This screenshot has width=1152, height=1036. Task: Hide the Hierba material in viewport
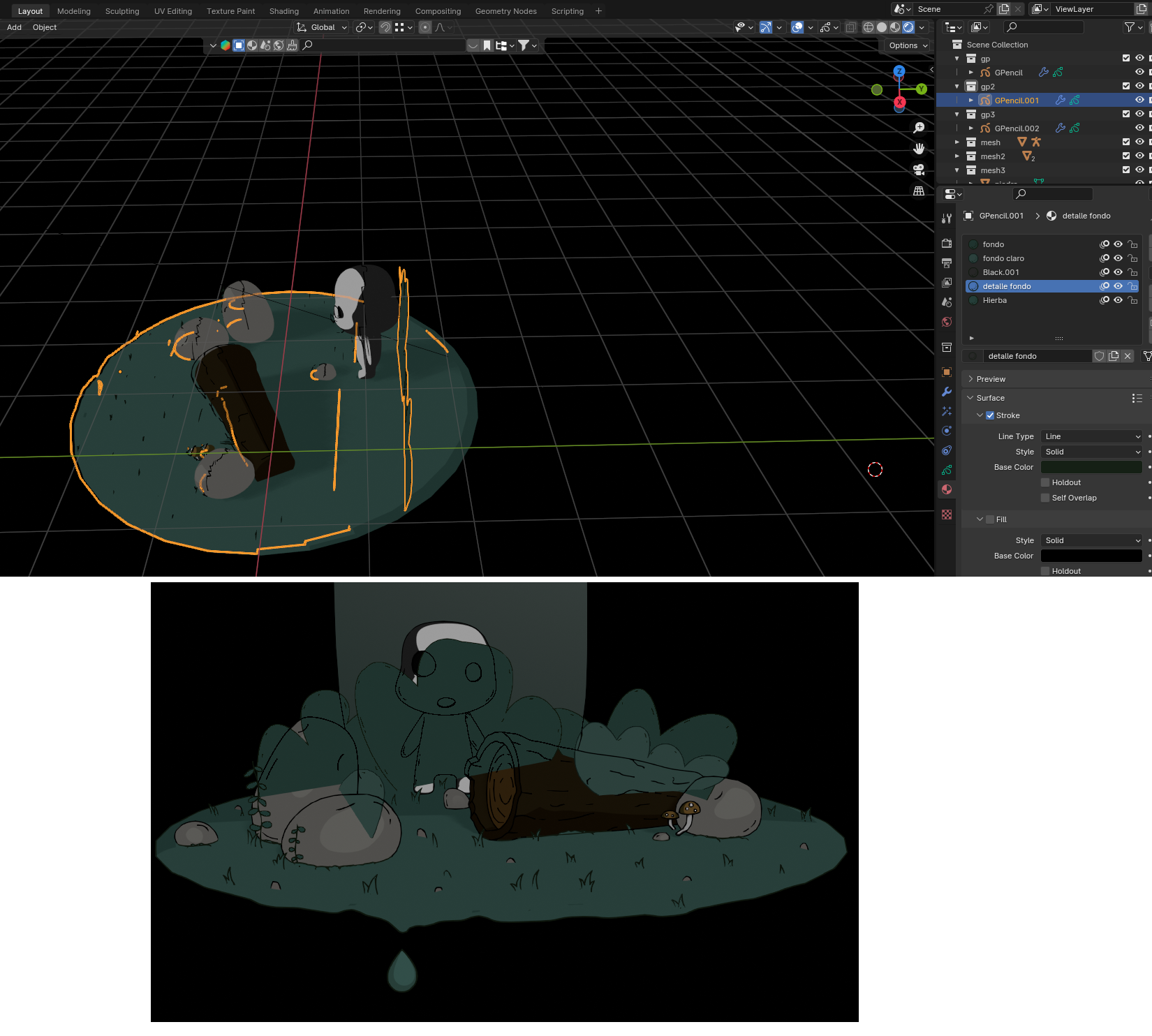tap(1118, 300)
